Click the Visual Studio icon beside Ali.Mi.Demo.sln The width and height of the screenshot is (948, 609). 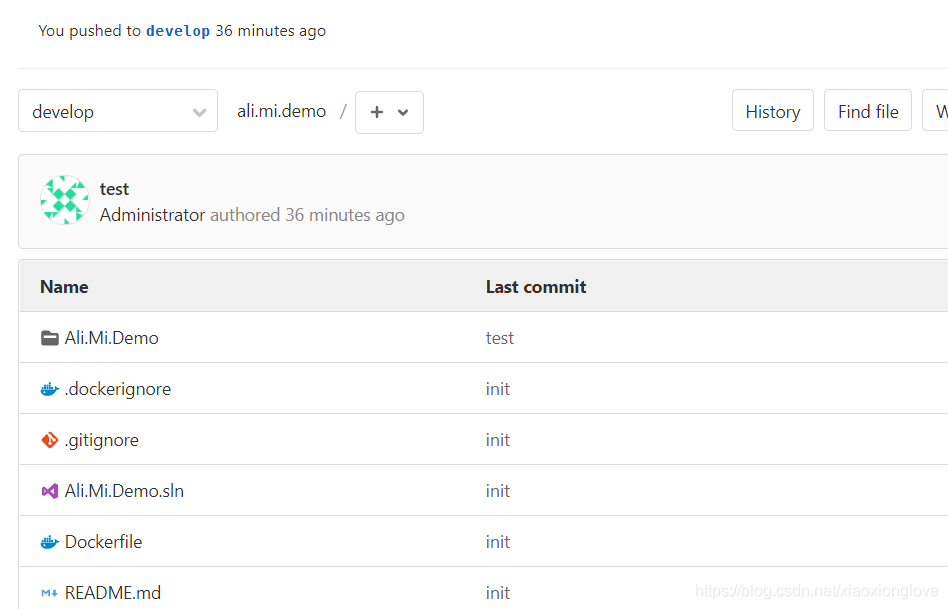(50, 490)
